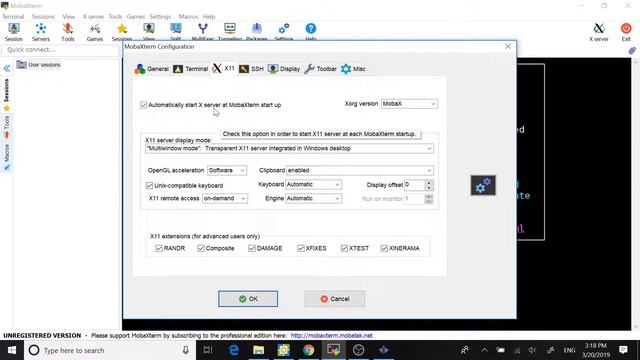Select the User sessions folder
The image size is (640, 360).
pos(39,65)
